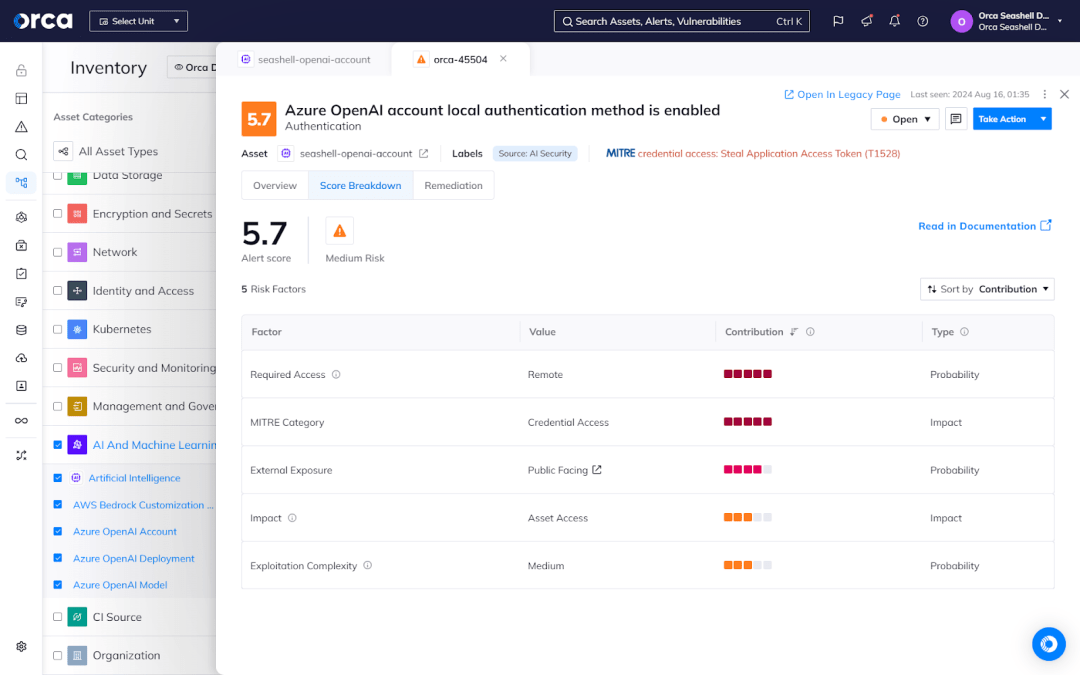Open the dashboard layout sidebar icon
Screen dimensions: 1080x675
click(x=21, y=98)
